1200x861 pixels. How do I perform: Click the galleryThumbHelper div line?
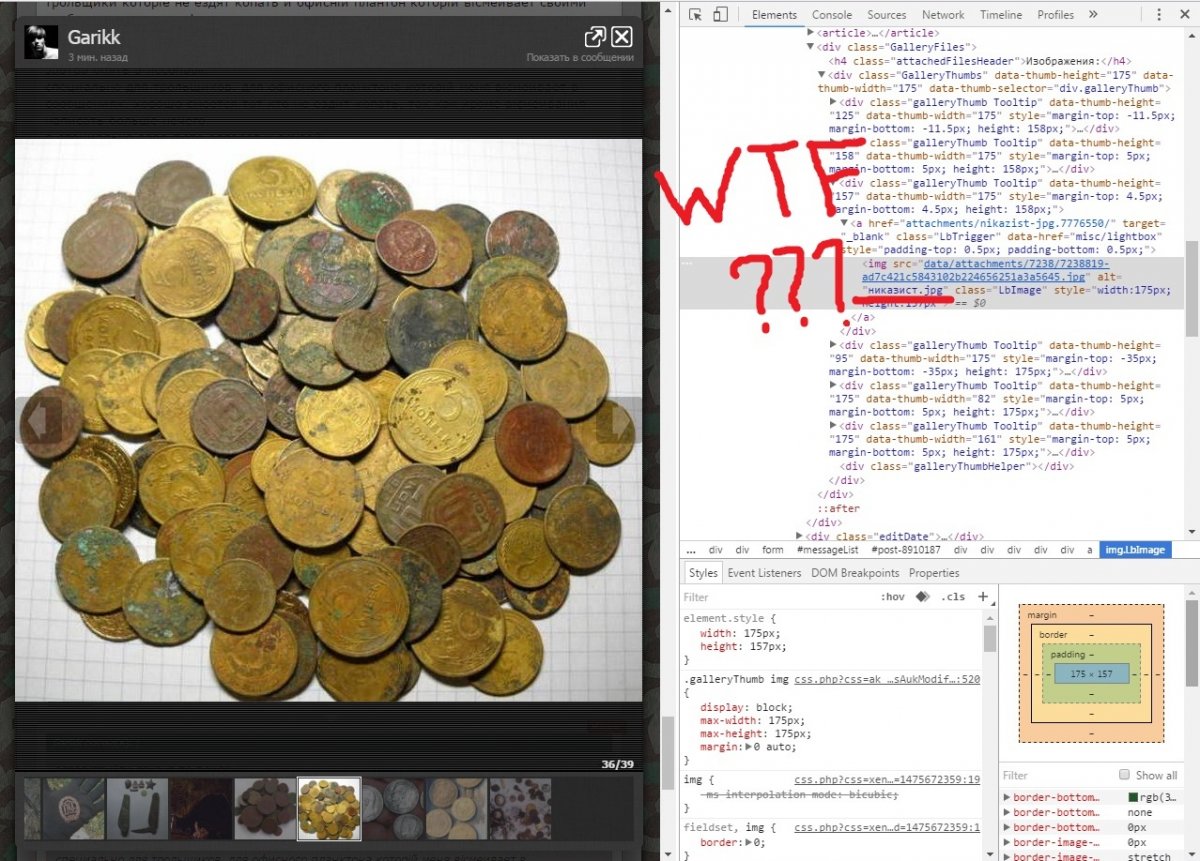point(958,466)
